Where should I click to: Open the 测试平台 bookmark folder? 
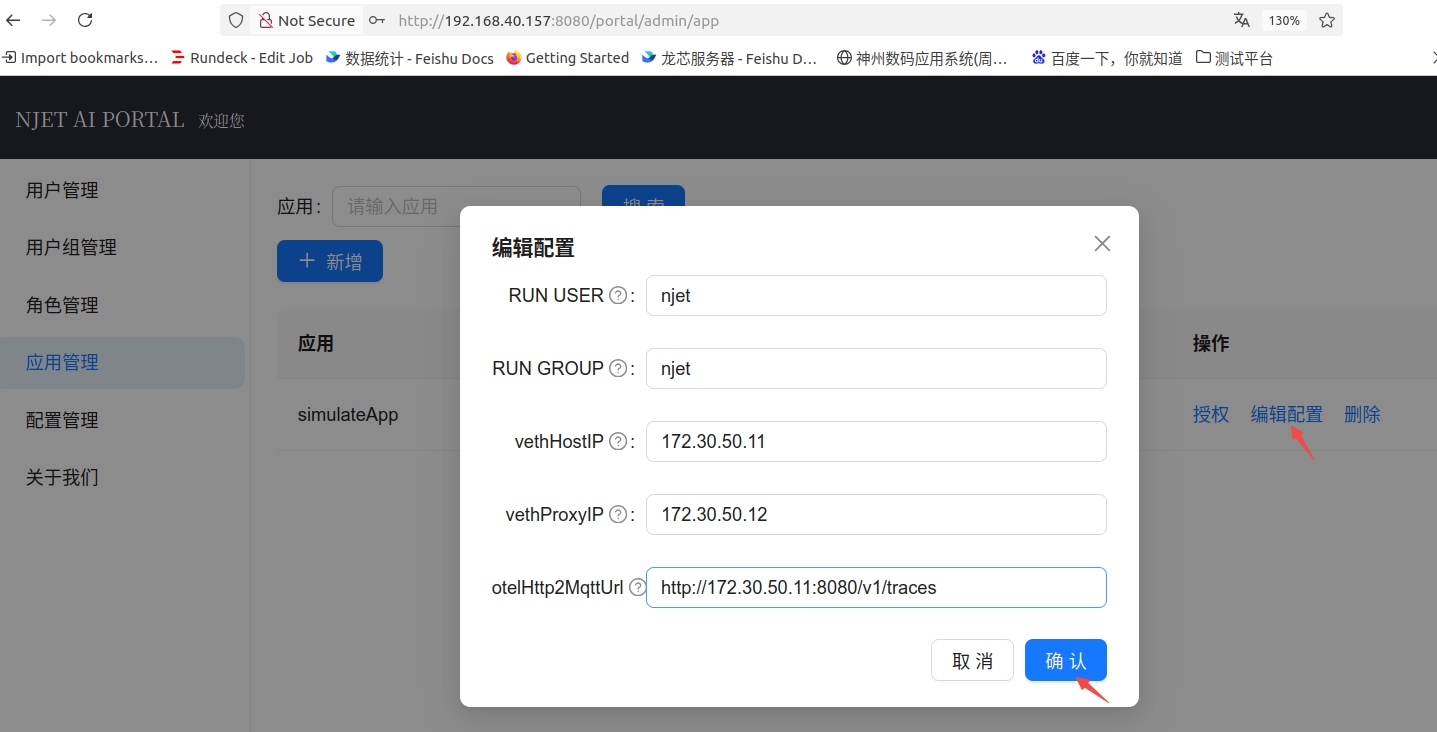[1234, 58]
